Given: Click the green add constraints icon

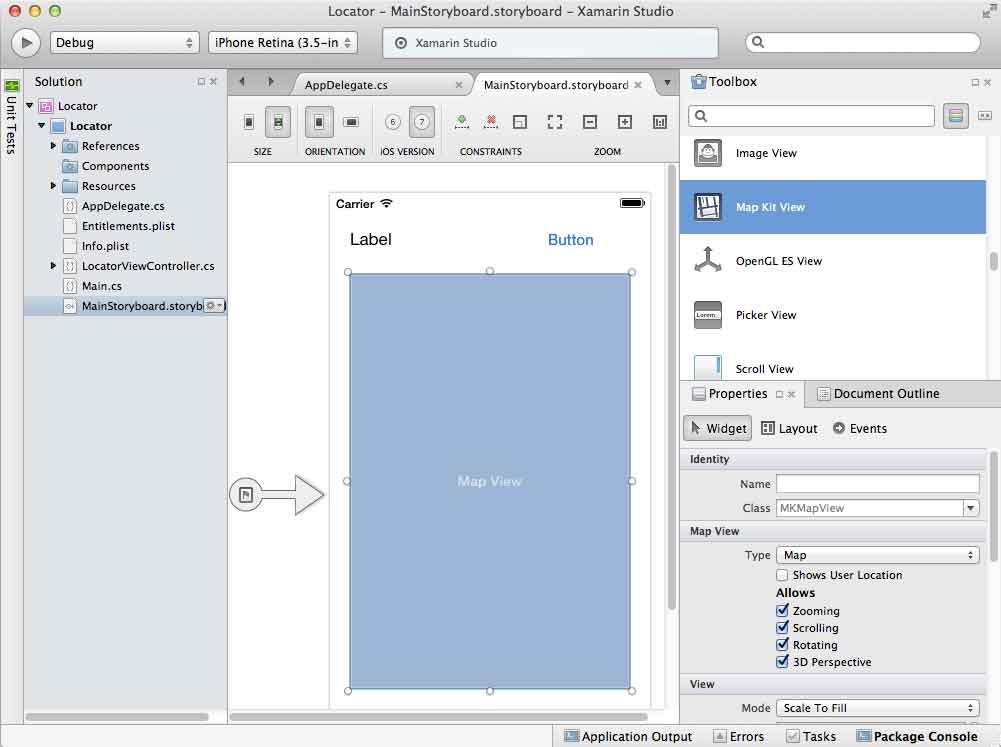Looking at the screenshot, I should 462,121.
